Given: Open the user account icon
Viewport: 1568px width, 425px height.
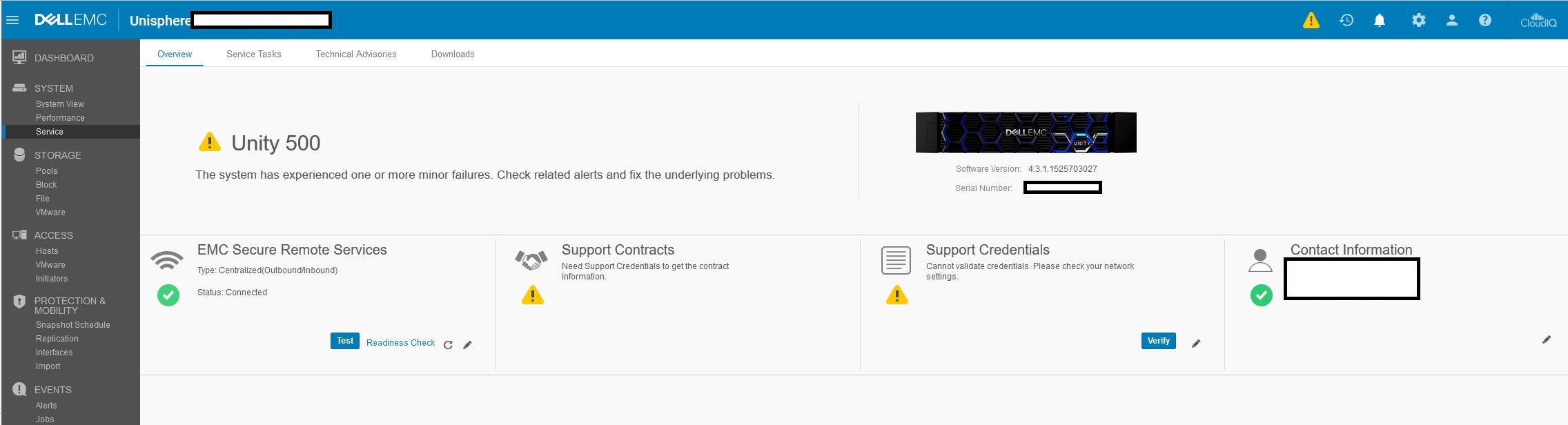Looking at the screenshot, I should click(1451, 21).
